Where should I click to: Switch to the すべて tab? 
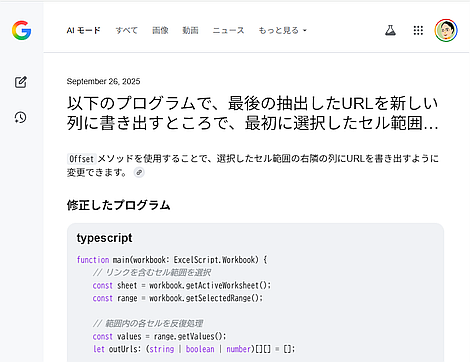[x=126, y=30]
